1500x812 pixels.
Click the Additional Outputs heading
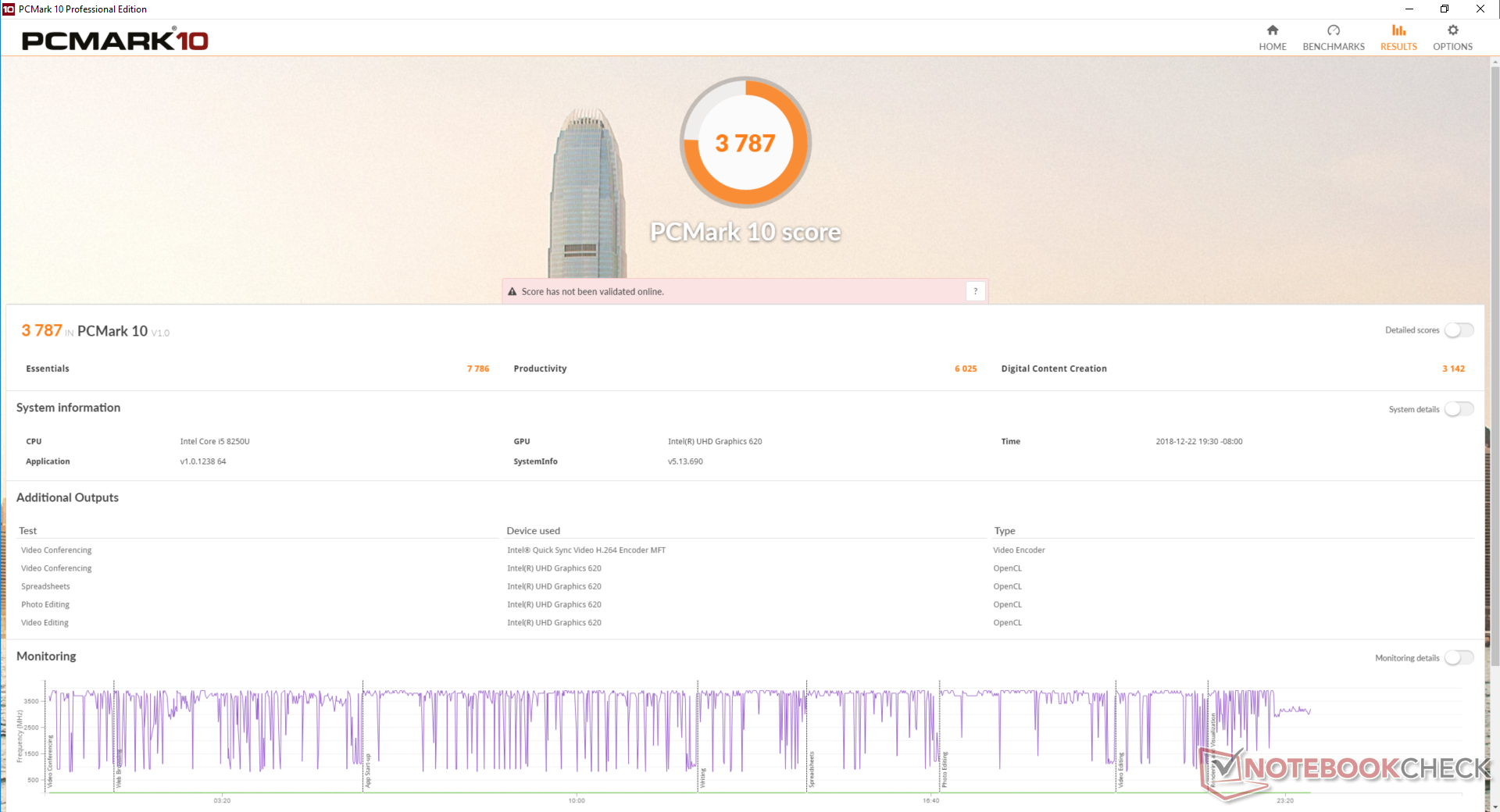click(68, 497)
